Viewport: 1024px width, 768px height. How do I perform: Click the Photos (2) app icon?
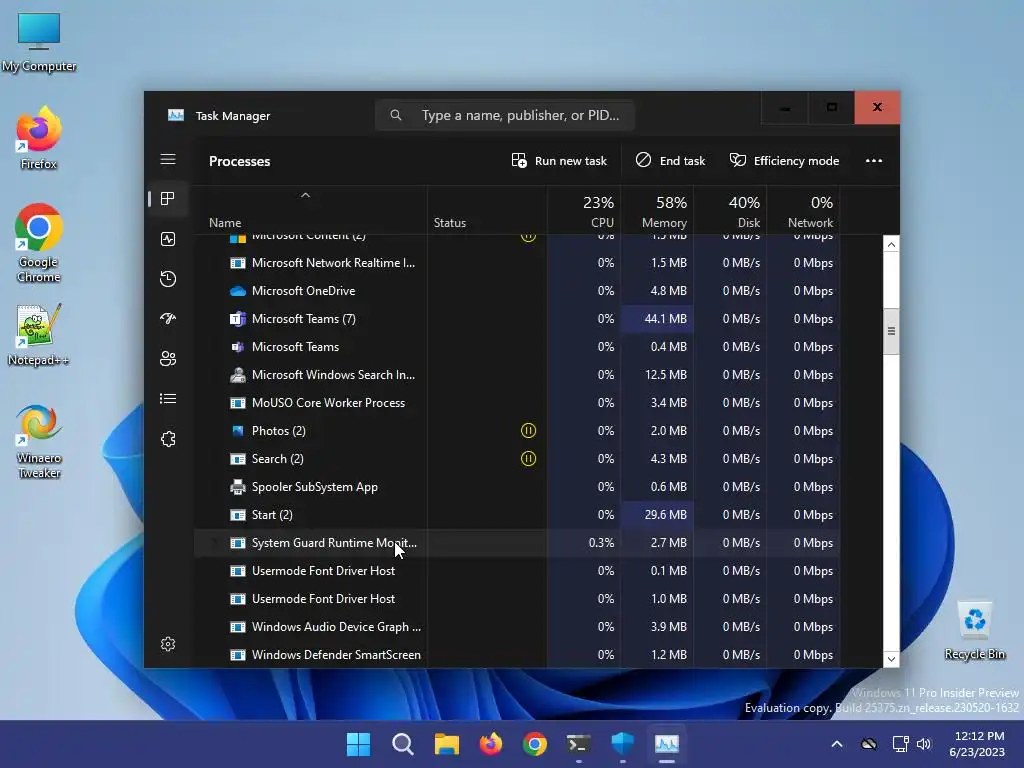[238, 430]
